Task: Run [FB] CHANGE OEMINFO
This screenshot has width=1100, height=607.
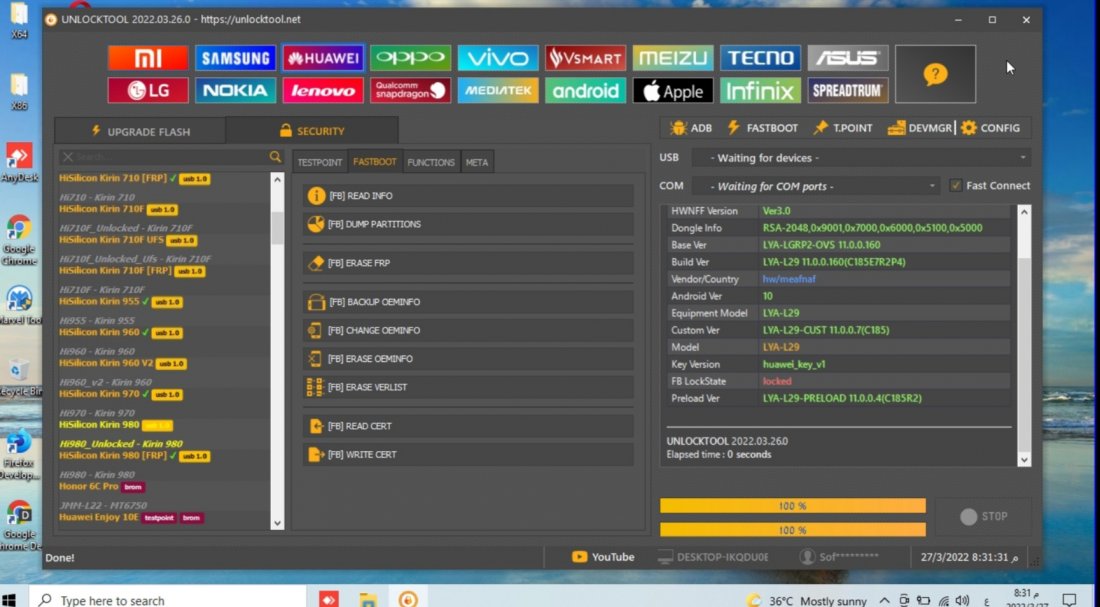Action: [x=468, y=331]
